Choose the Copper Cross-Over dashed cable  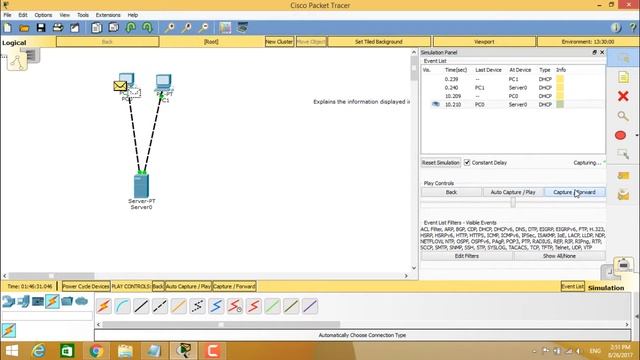(x=160, y=306)
